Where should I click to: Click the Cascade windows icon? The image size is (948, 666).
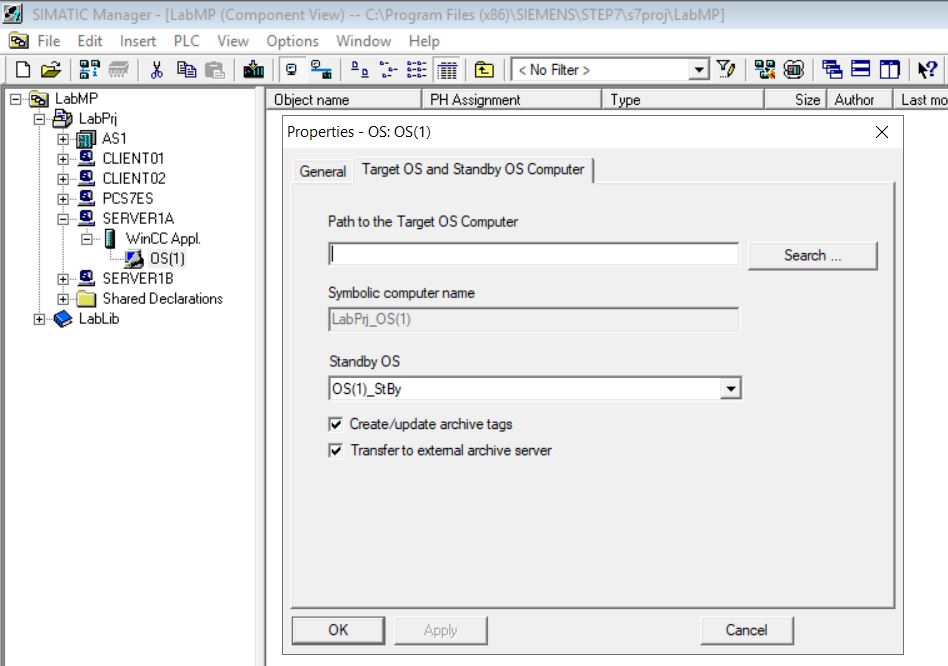click(x=832, y=70)
